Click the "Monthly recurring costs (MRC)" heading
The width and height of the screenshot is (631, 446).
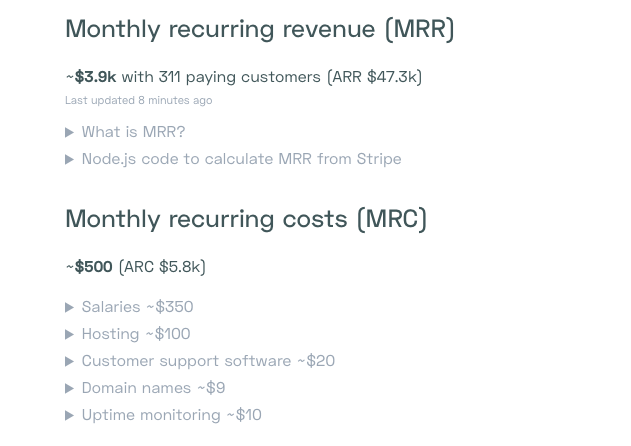[x=246, y=219]
